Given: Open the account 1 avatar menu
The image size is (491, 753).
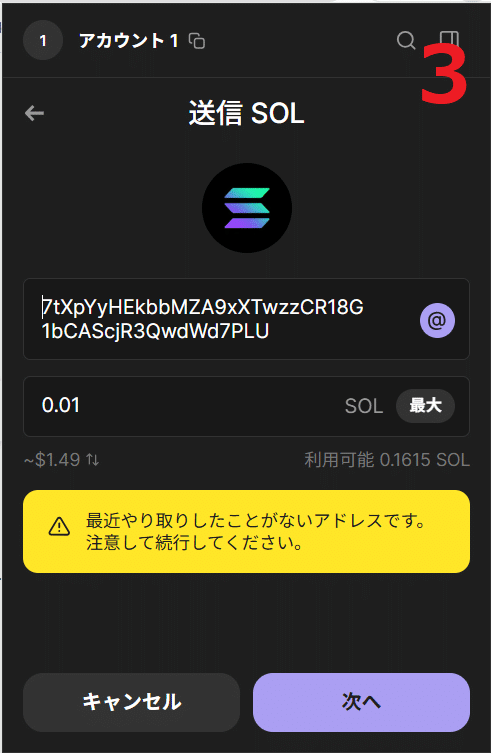Looking at the screenshot, I should [x=43, y=40].
